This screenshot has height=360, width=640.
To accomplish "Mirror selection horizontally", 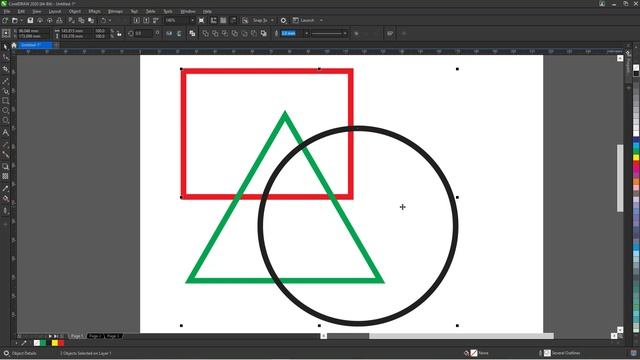I will [x=169, y=33].
